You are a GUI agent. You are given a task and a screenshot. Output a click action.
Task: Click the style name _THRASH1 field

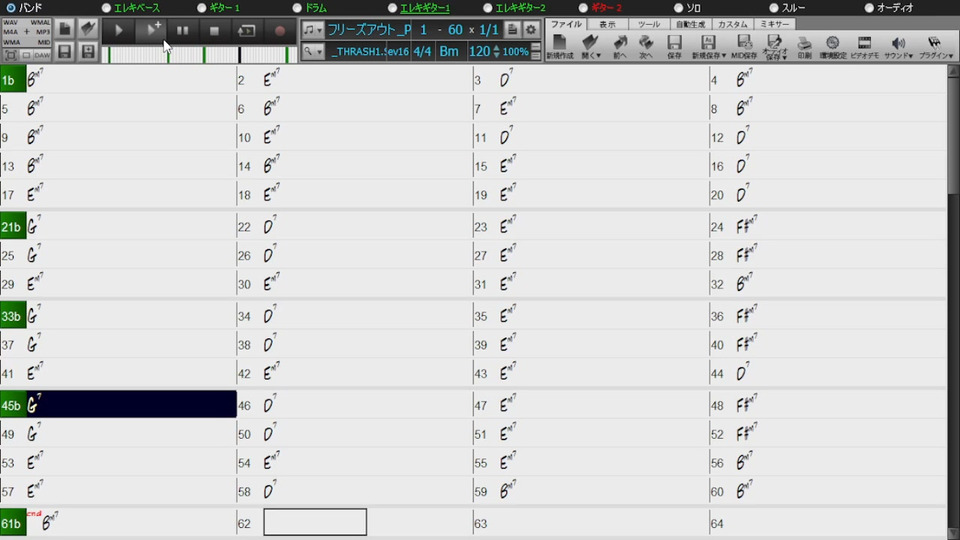[359, 51]
